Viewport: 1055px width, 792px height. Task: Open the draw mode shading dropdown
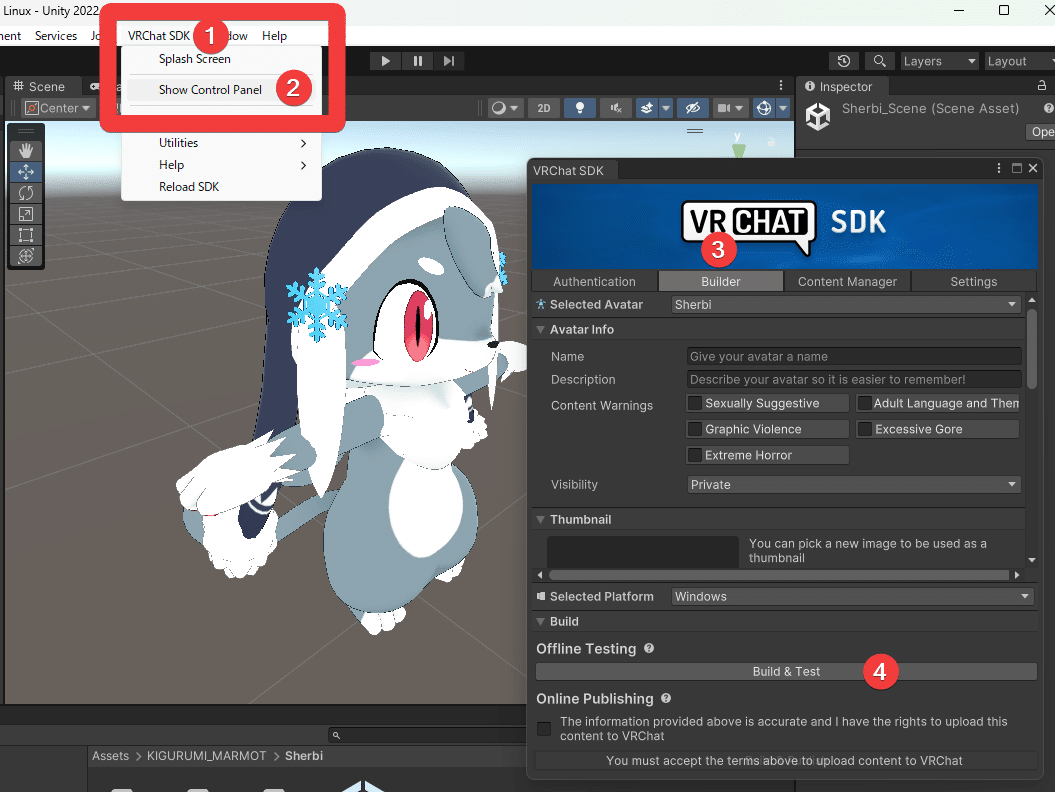(x=505, y=108)
